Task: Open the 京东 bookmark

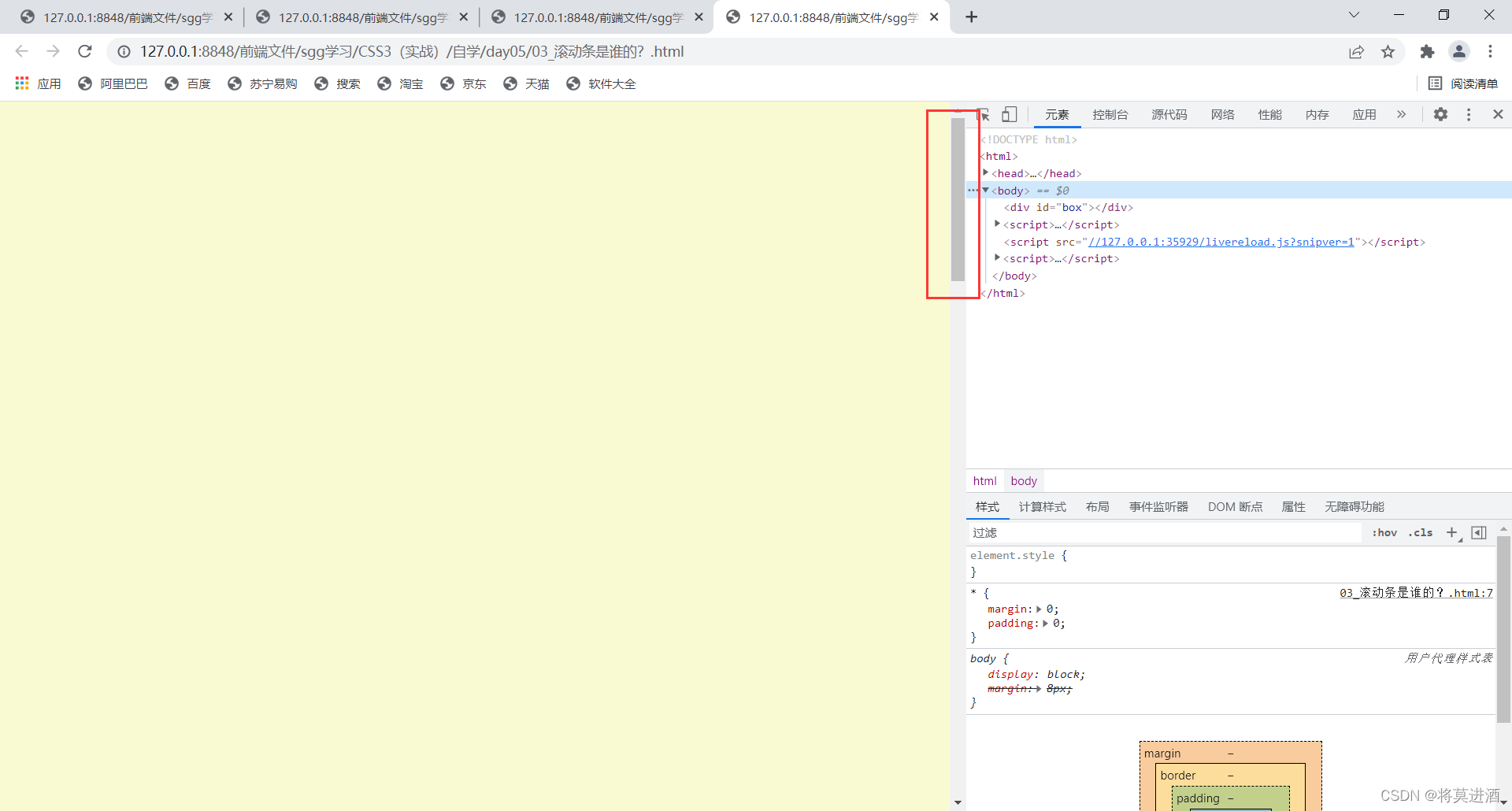Action: pos(463,83)
